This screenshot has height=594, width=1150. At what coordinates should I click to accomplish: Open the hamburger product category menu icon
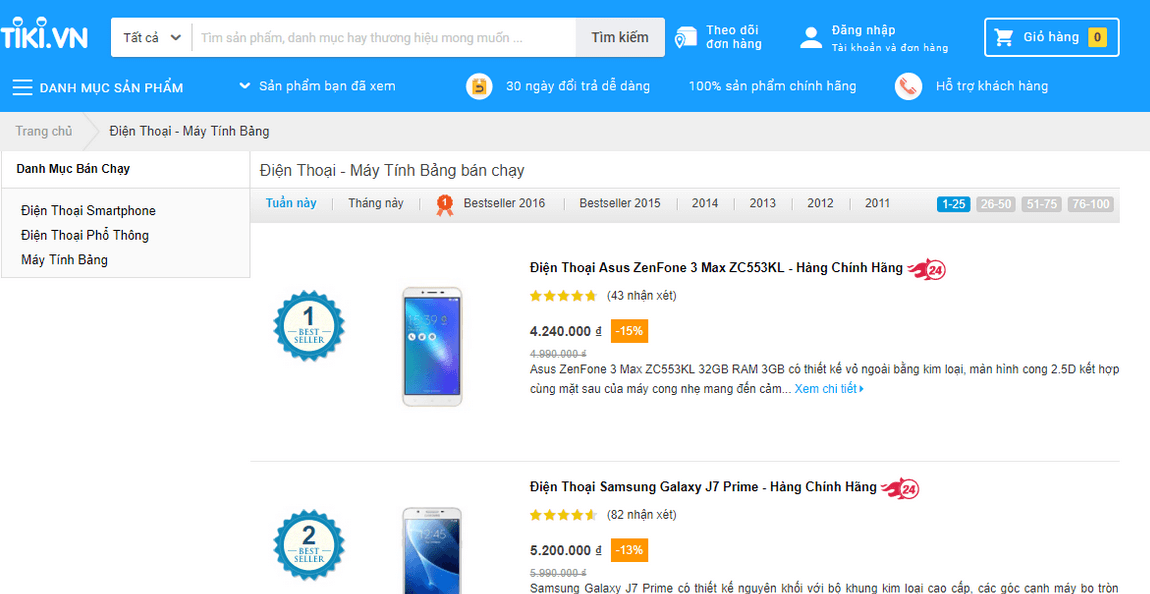22,87
